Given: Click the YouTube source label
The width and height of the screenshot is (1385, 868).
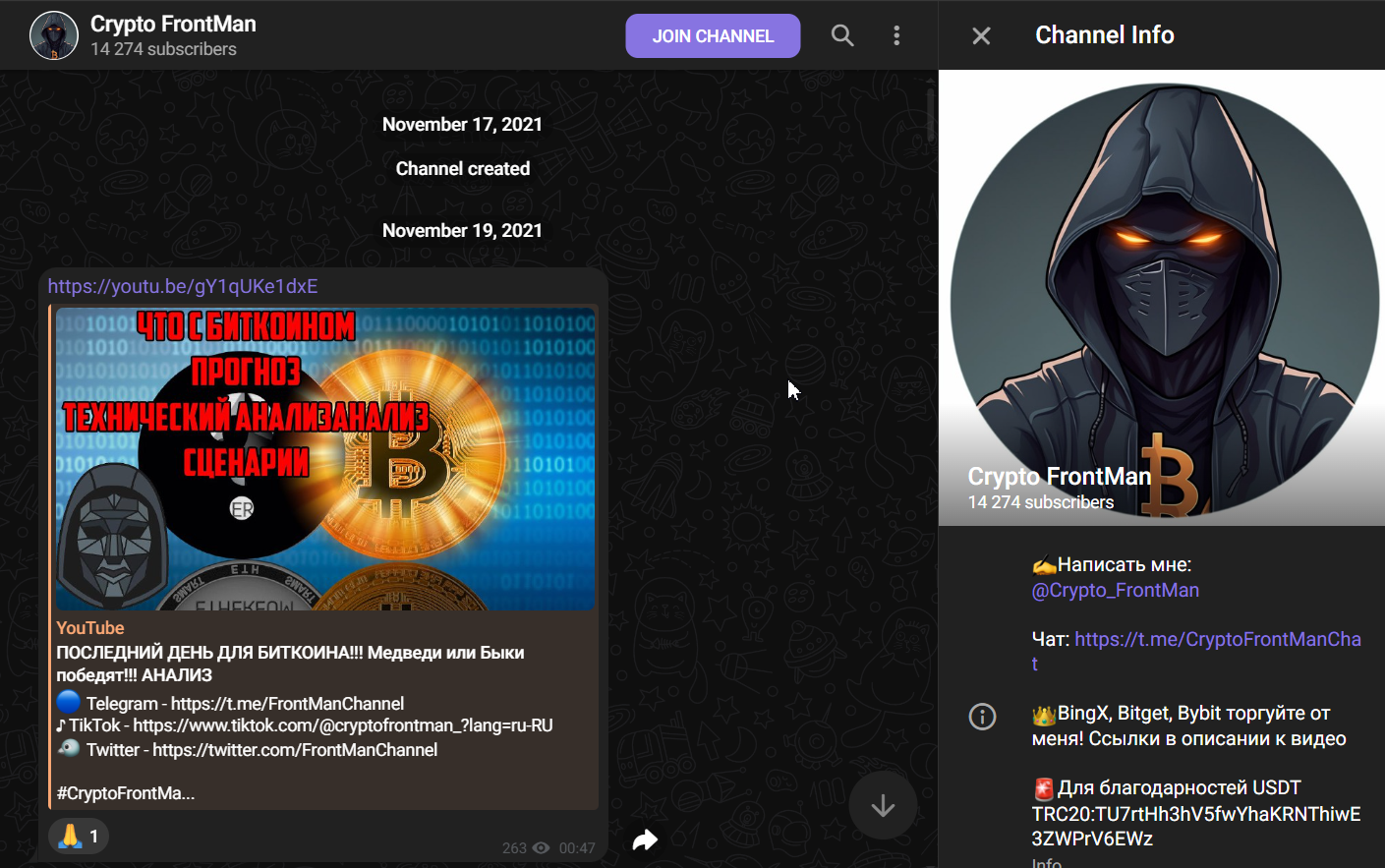Looking at the screenshot, I should (x=90, y=628).
